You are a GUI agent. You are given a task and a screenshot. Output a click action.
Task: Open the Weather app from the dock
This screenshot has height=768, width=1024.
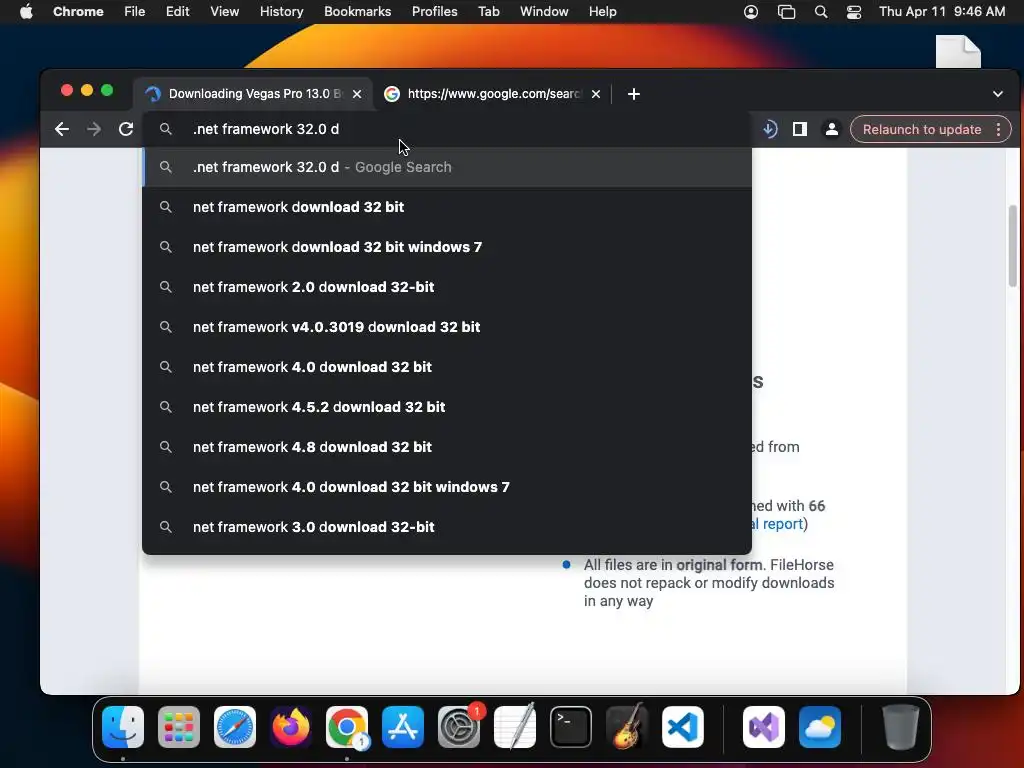(820, 727)
